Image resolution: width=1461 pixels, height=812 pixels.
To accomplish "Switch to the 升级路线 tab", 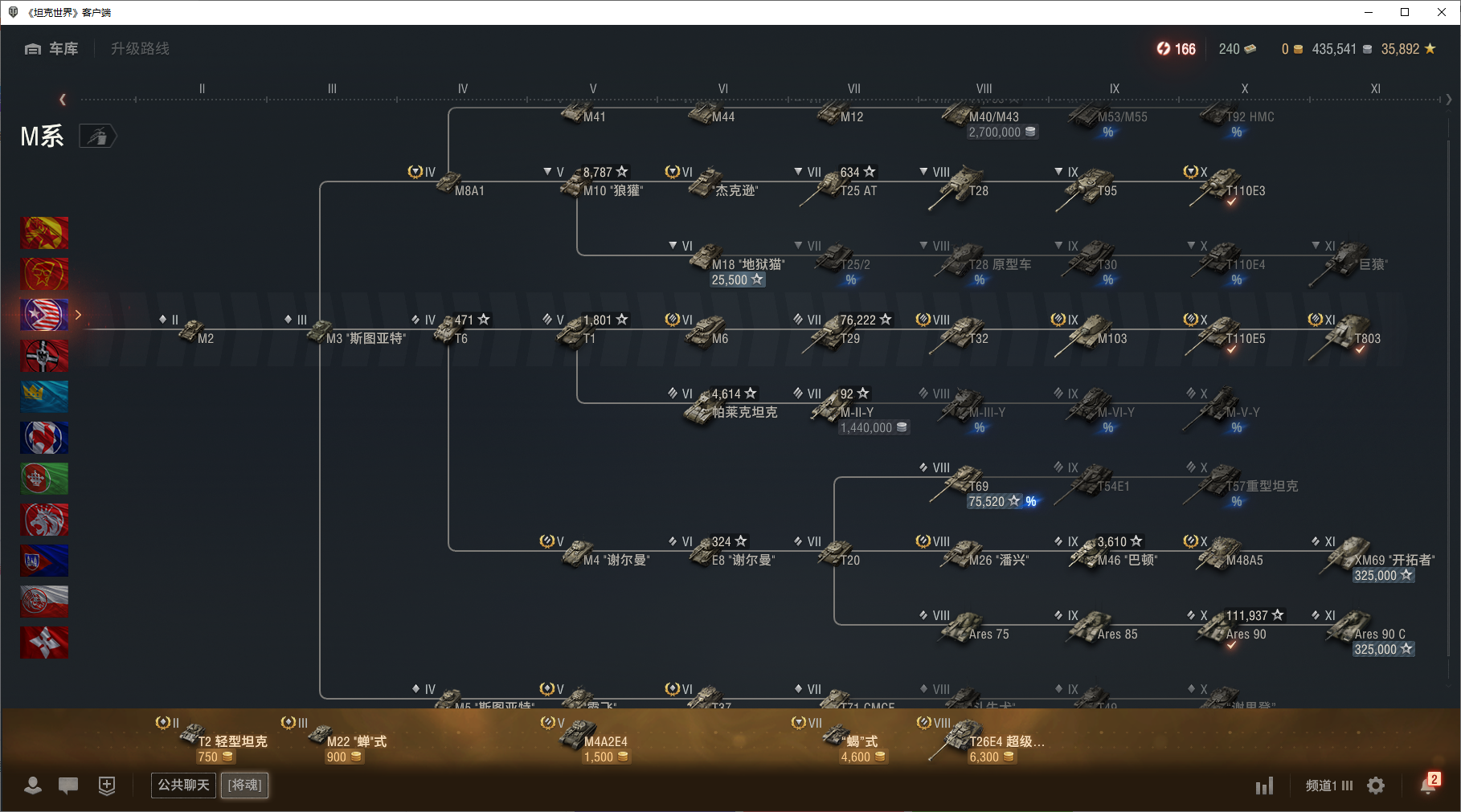I will coord(140,49).
